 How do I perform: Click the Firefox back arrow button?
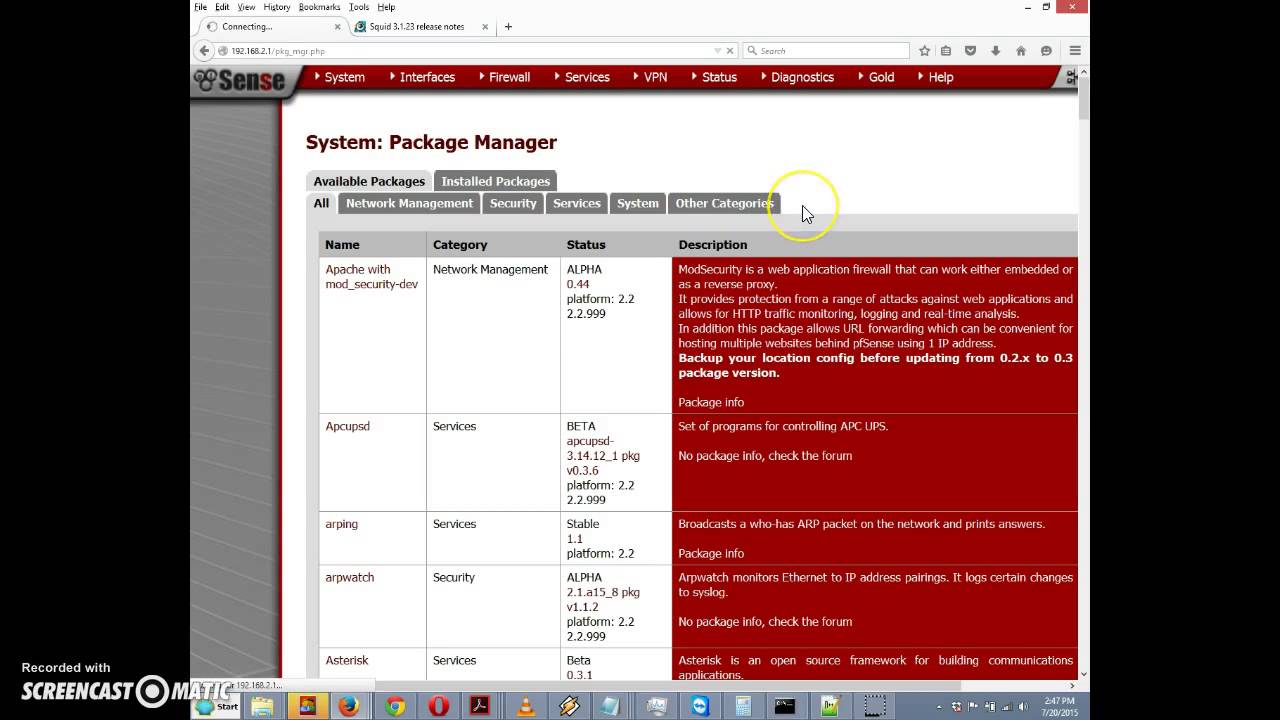click(204, 50)
